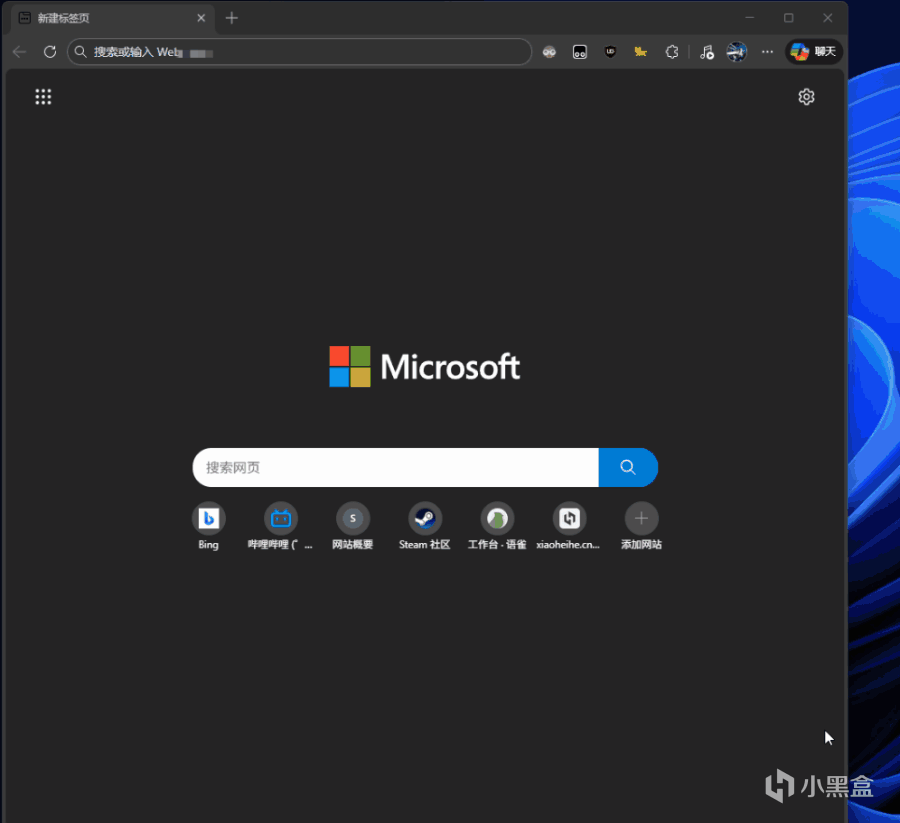Click the Tampermonkey extension icon
This screenshot has height=823, width=900.
click(x=579, y=52)
